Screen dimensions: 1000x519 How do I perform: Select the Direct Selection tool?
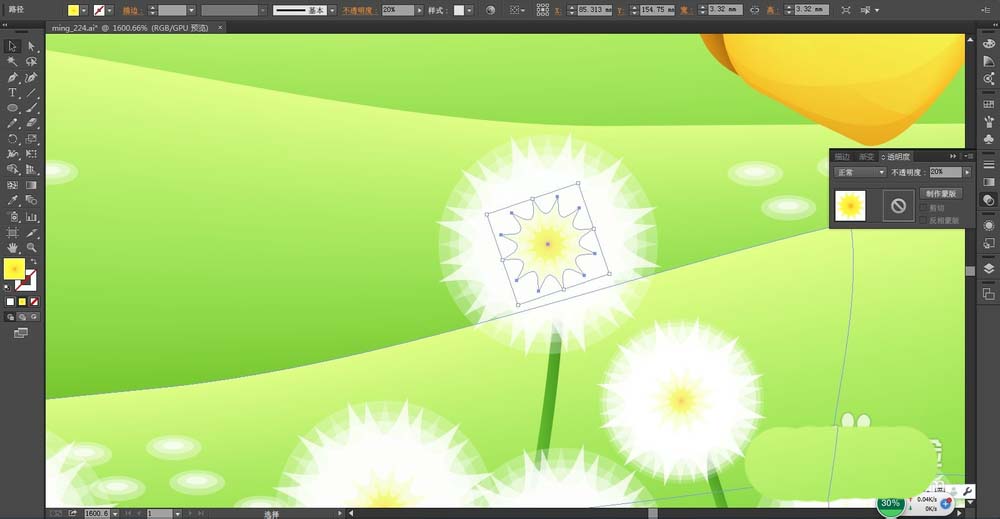tap(31, 46)
